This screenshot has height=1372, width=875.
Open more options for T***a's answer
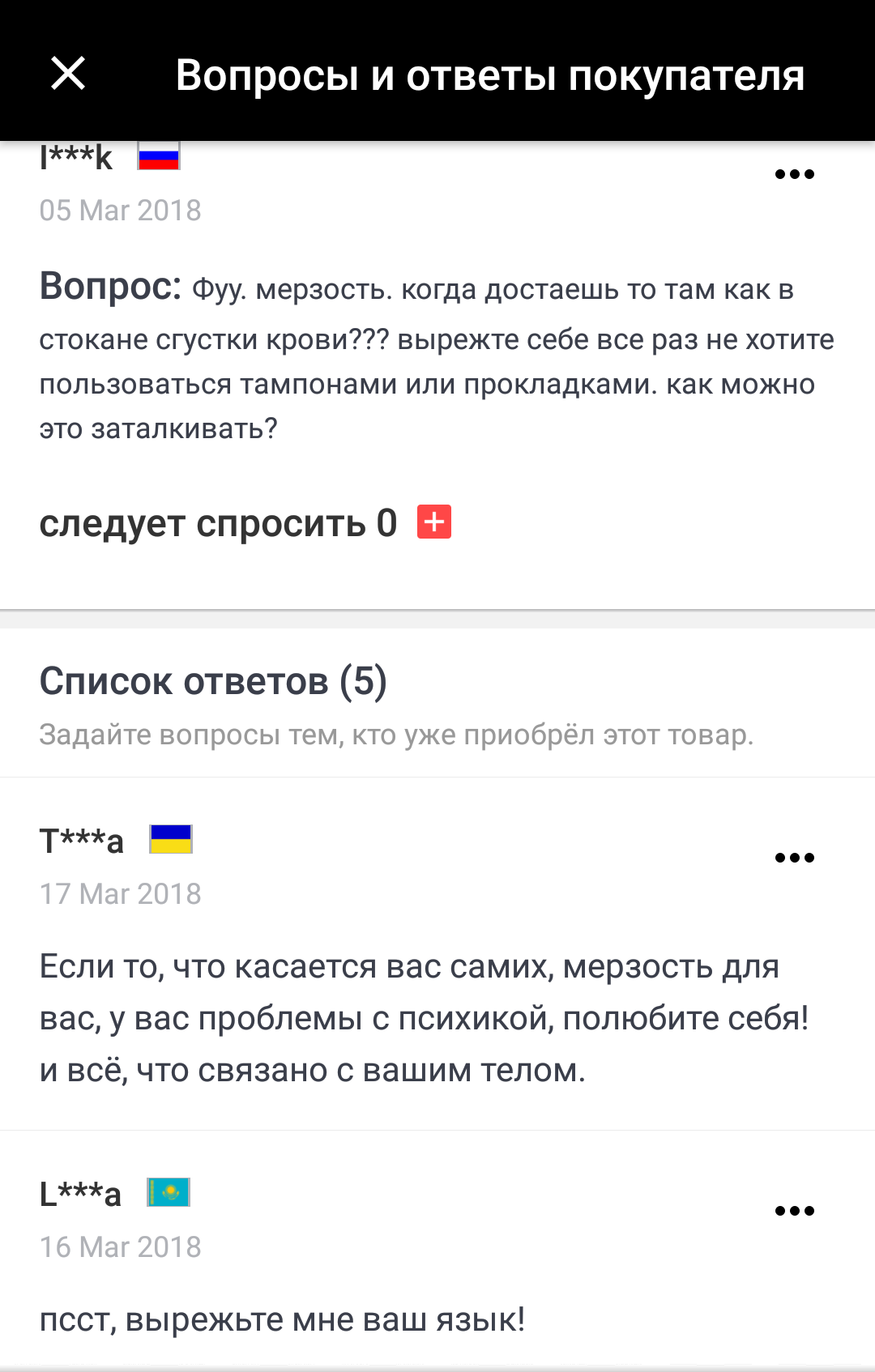[x=794, y=858]
